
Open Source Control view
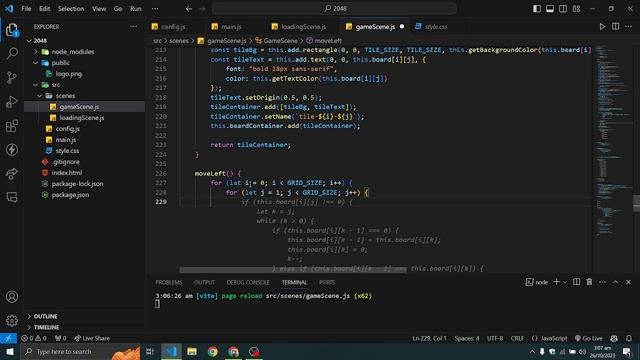[x=12, y=78]
